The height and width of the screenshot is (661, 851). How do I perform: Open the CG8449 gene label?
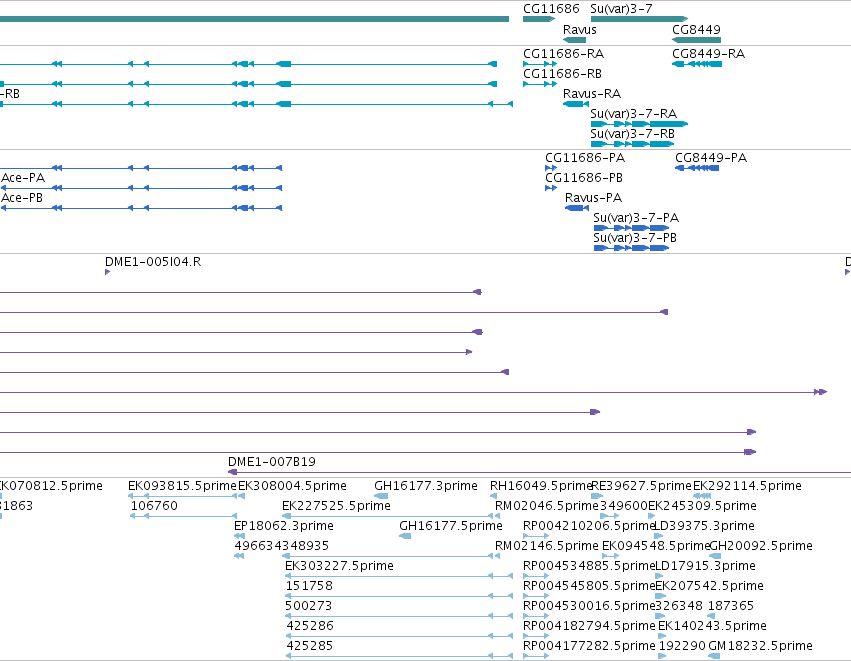(696, 29)
